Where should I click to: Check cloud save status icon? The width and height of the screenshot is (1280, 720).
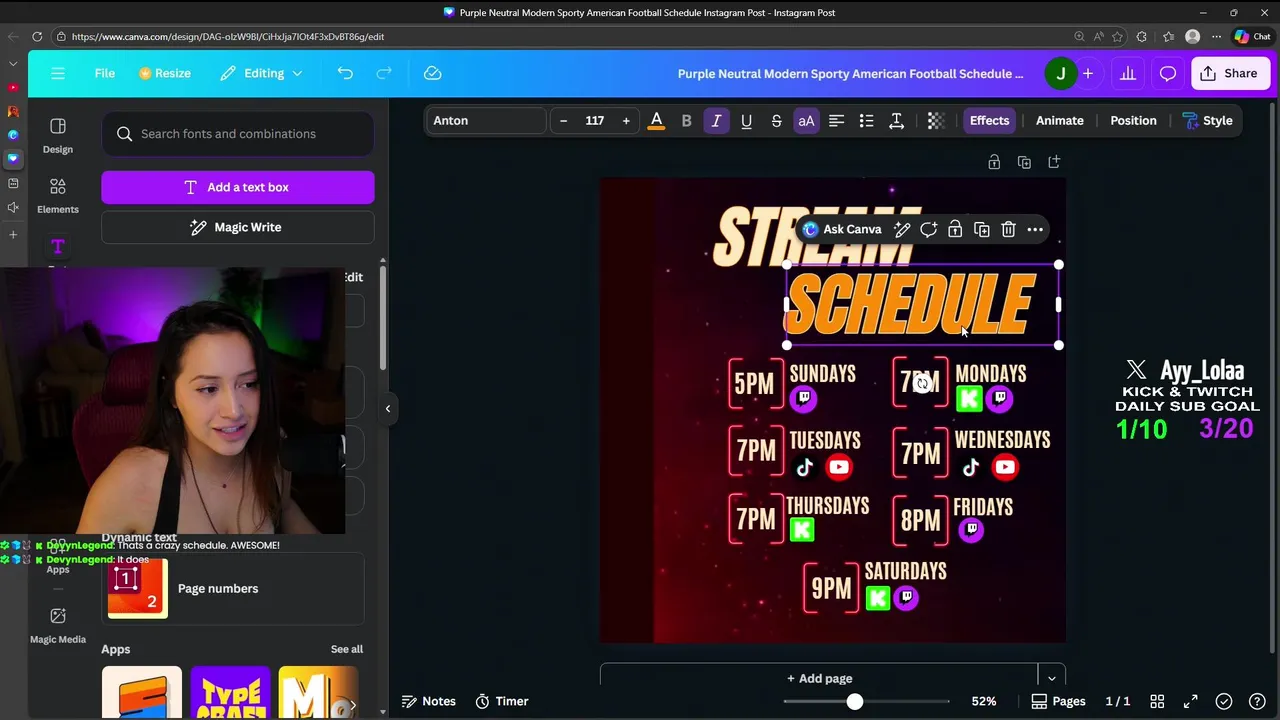(x=432, y=73)
